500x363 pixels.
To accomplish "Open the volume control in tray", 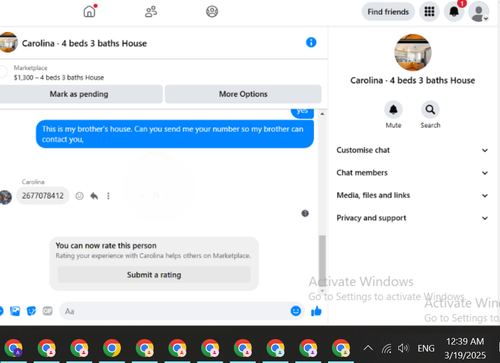I will pos(403,348).
